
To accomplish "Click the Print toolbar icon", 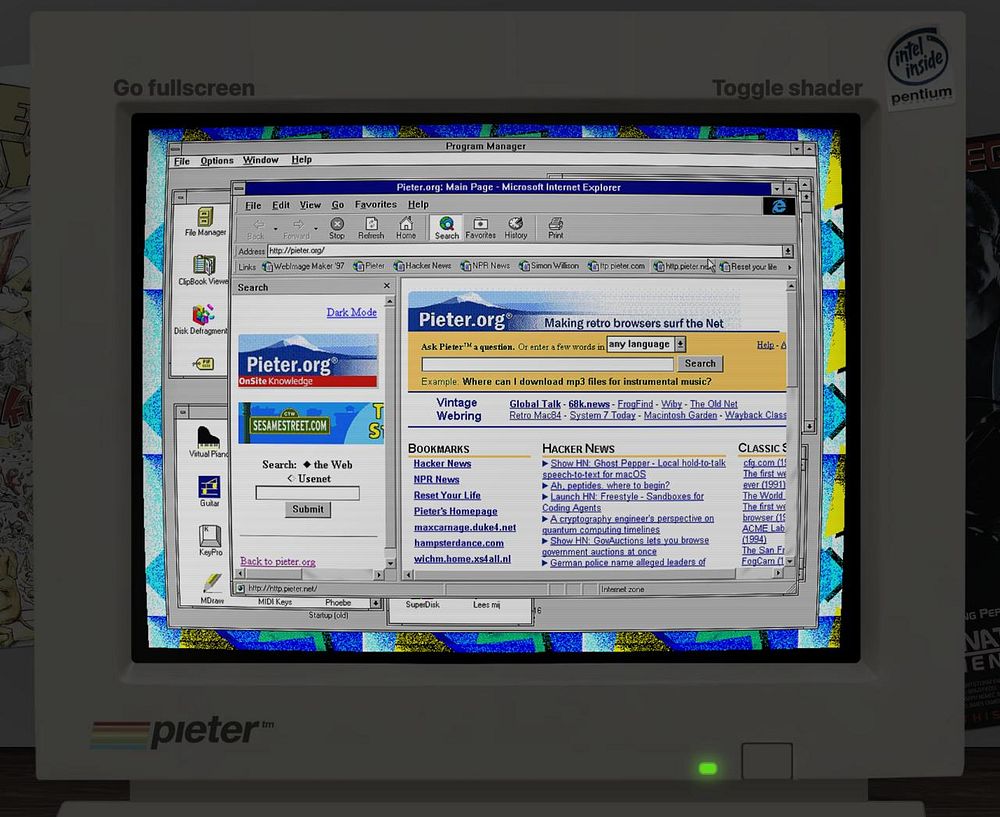I will point(555,228).
